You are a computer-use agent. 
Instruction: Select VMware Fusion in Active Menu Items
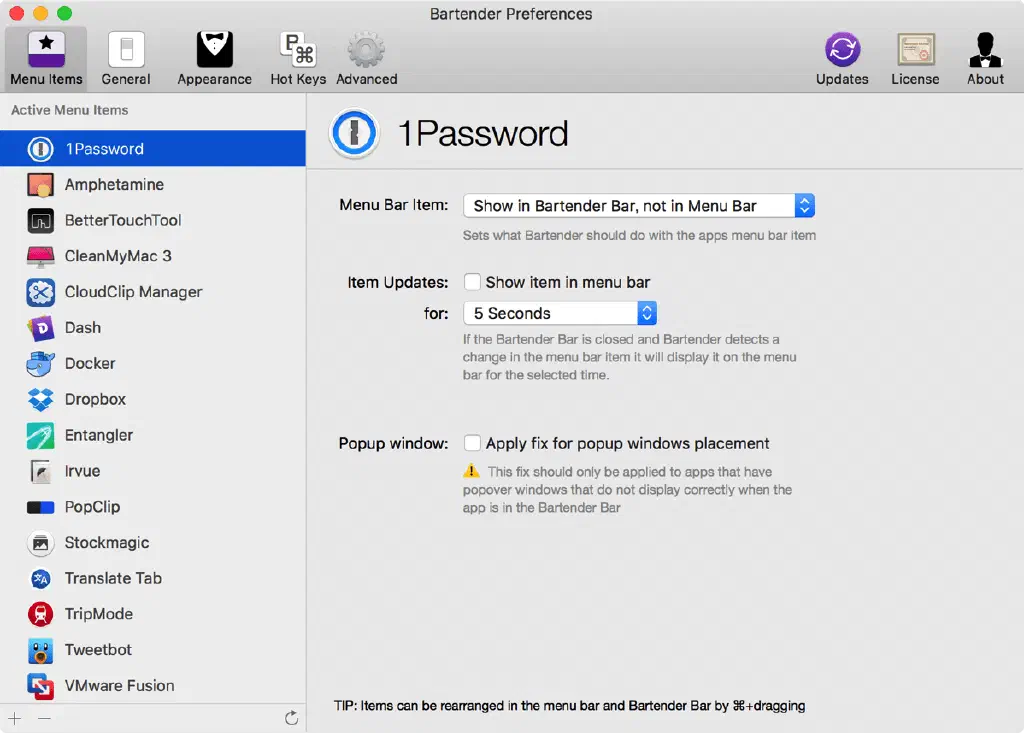[x=119, y=686]
